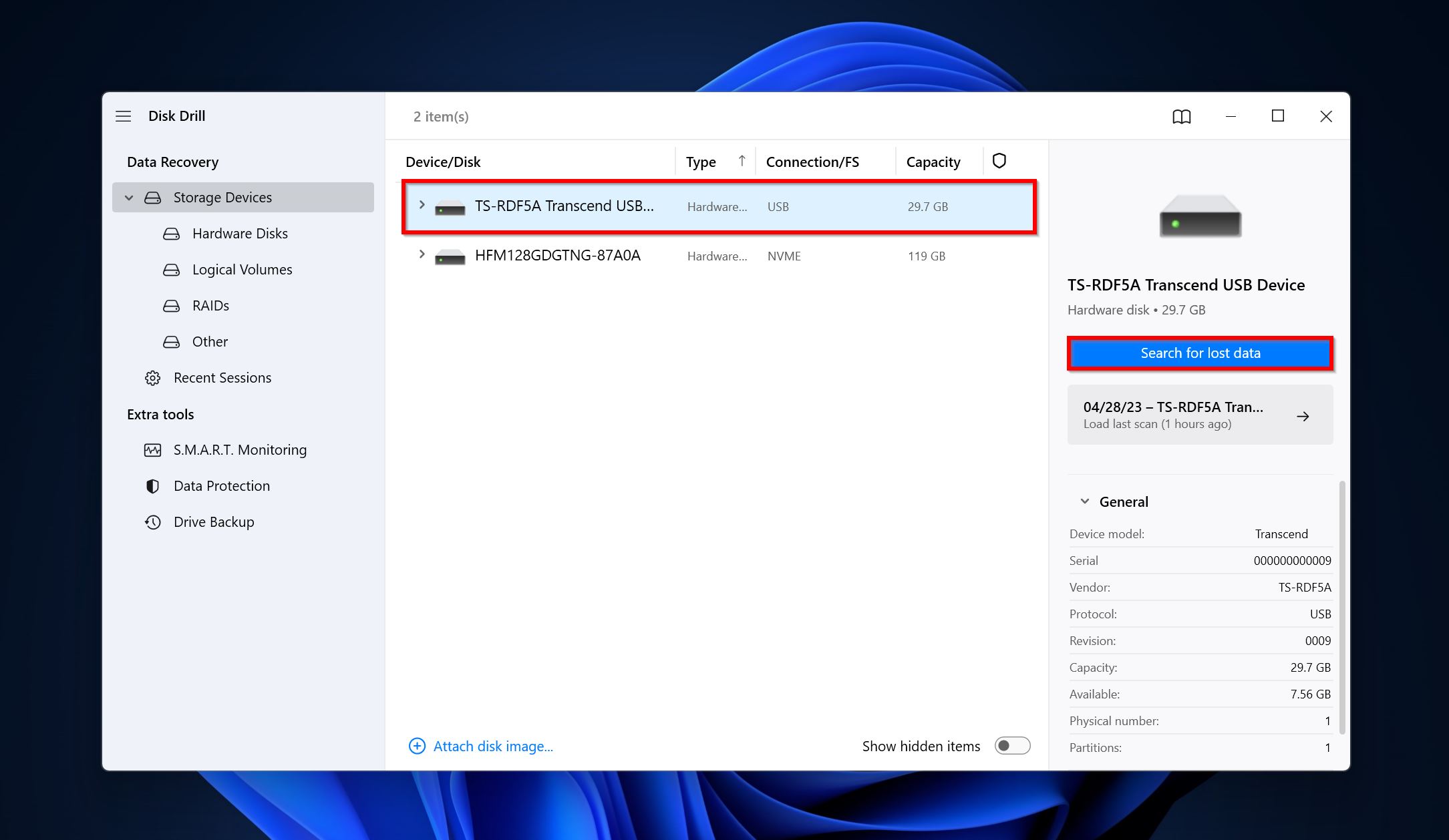Collapse General section in device details
1449x840 pixels.
click(1084, 502)
